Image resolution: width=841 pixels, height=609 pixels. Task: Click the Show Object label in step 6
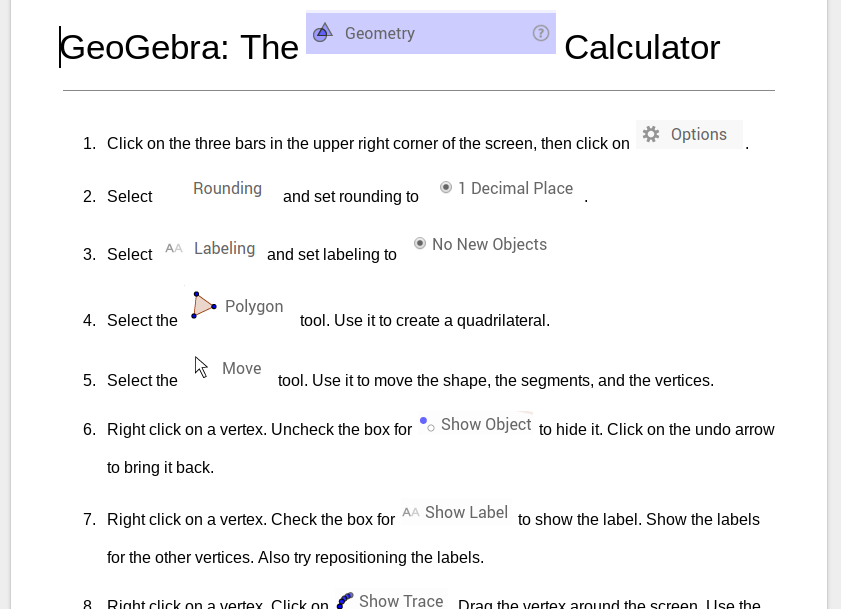tap(486, 424)
